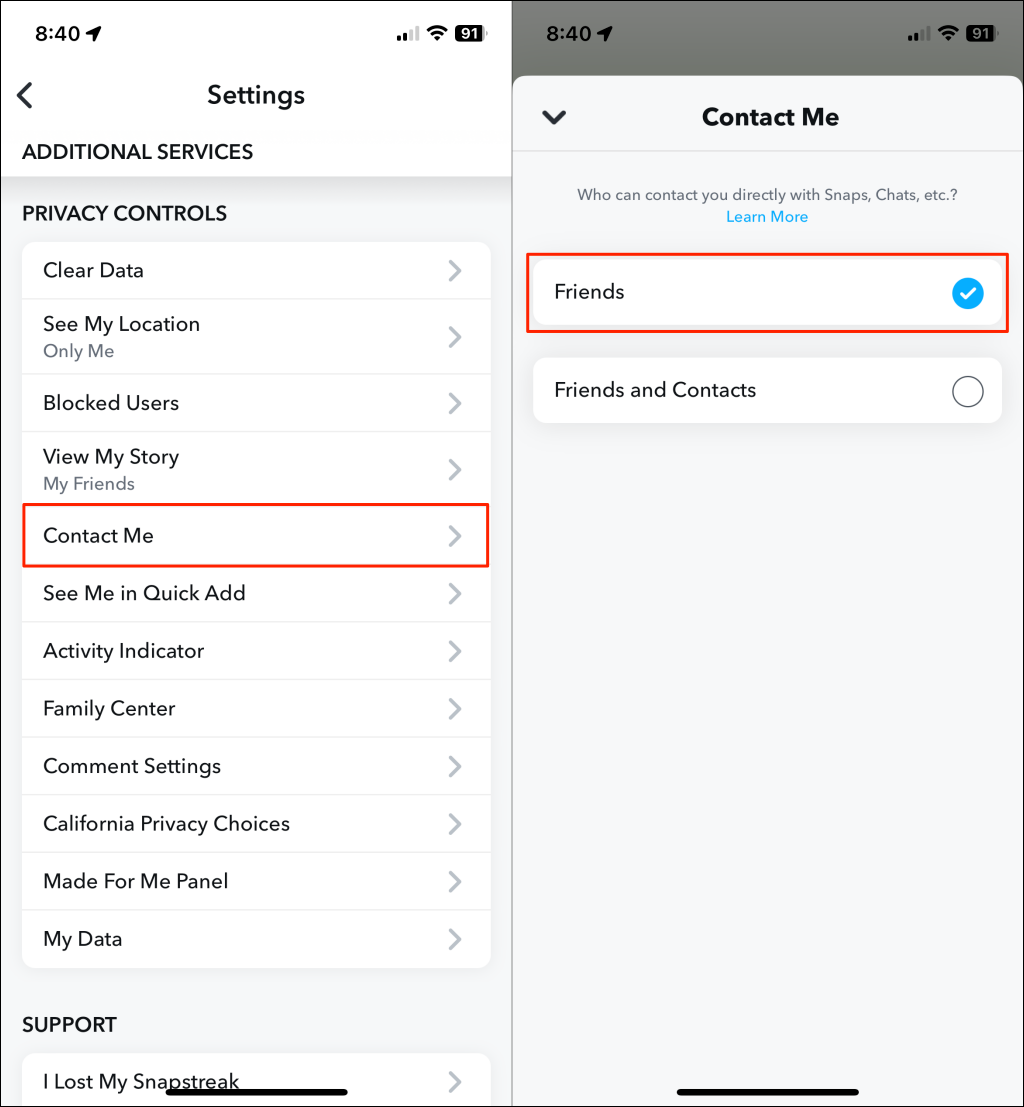Collapse the Contact Me sheet with down chevron
The image size is (1024, 1107).
[554, 117]
